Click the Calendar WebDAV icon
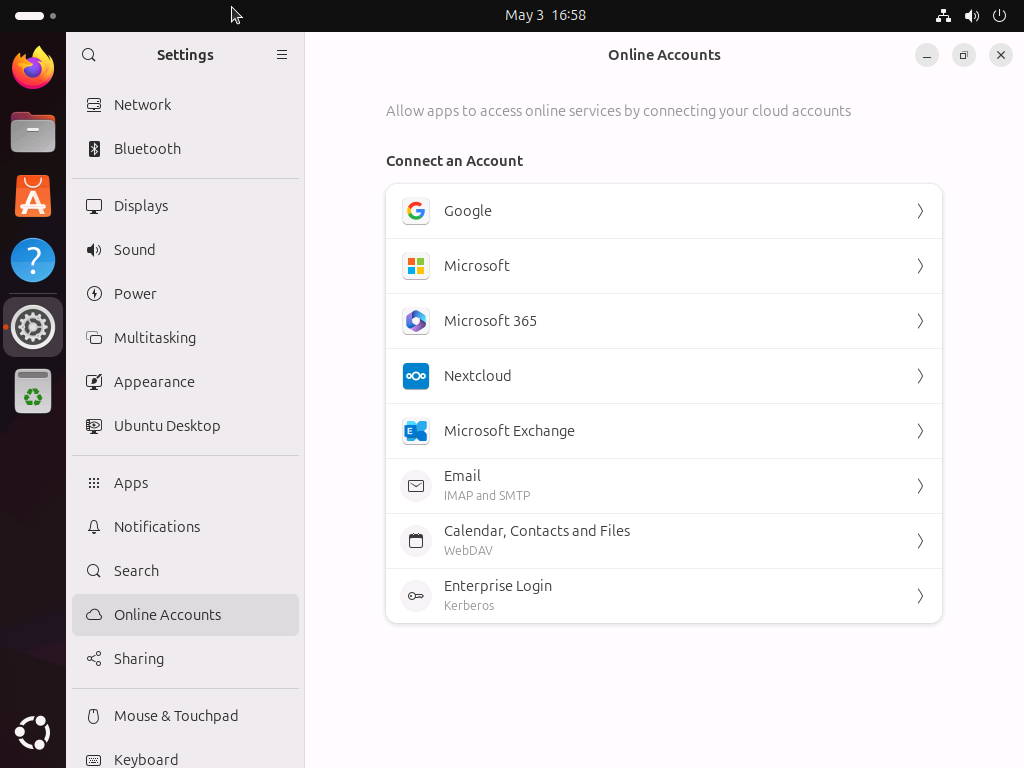Screen dimensions: 1024x768 pos(416,541)
